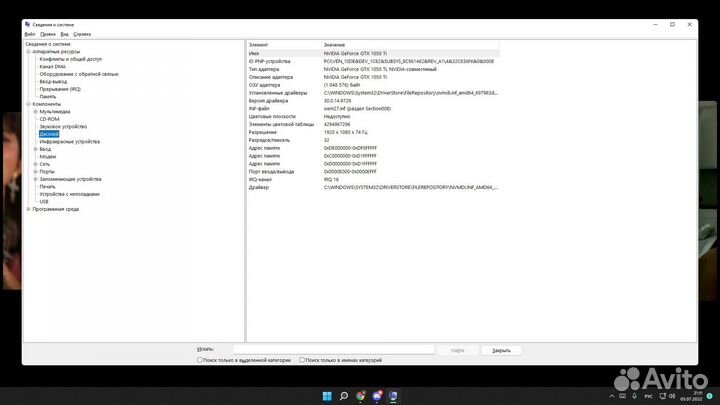720x405 pixels.
Task: Click the System Information taskbar icon
Action: point(393,397)
